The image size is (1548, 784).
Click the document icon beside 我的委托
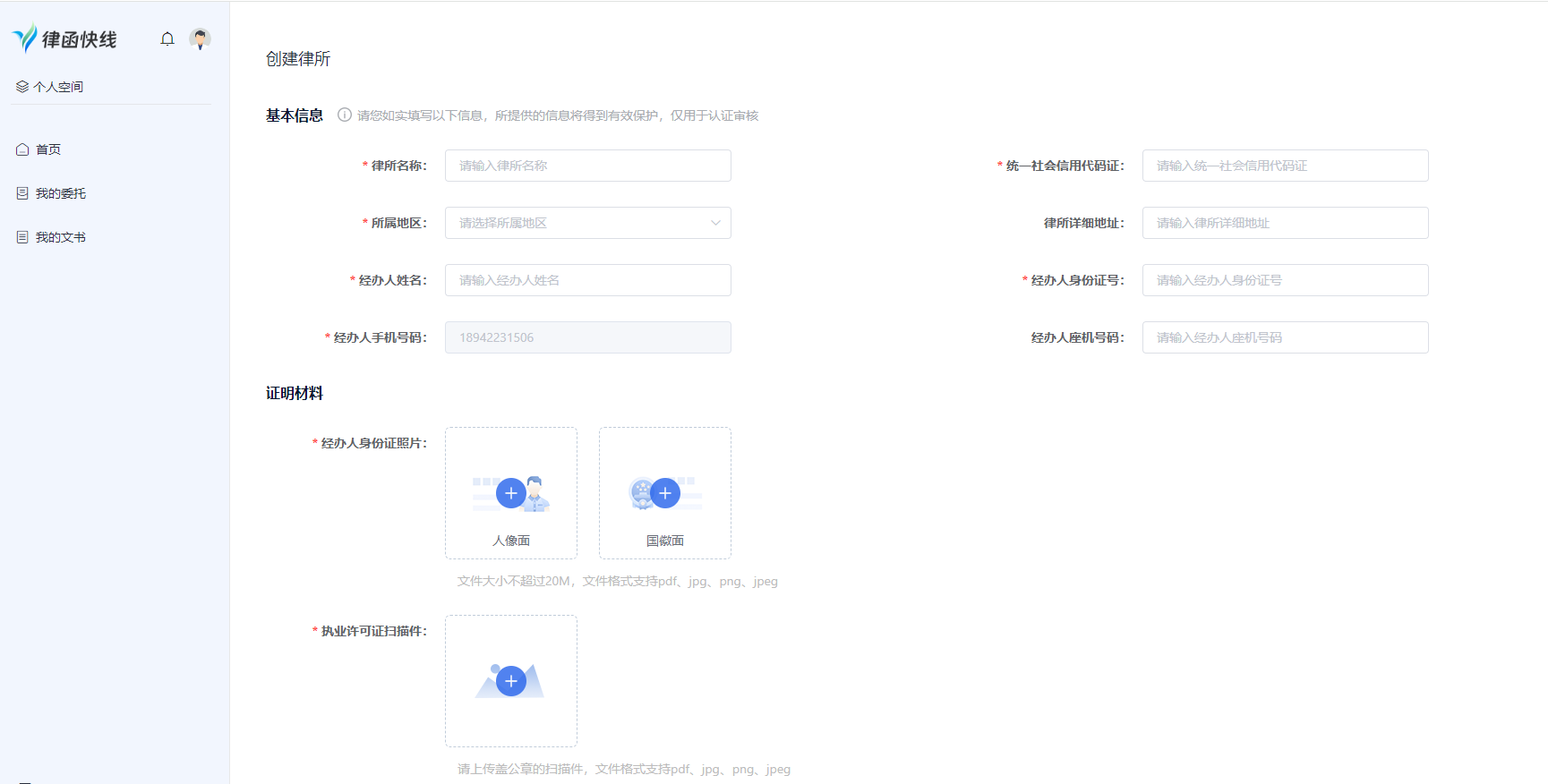coord(22,193)
